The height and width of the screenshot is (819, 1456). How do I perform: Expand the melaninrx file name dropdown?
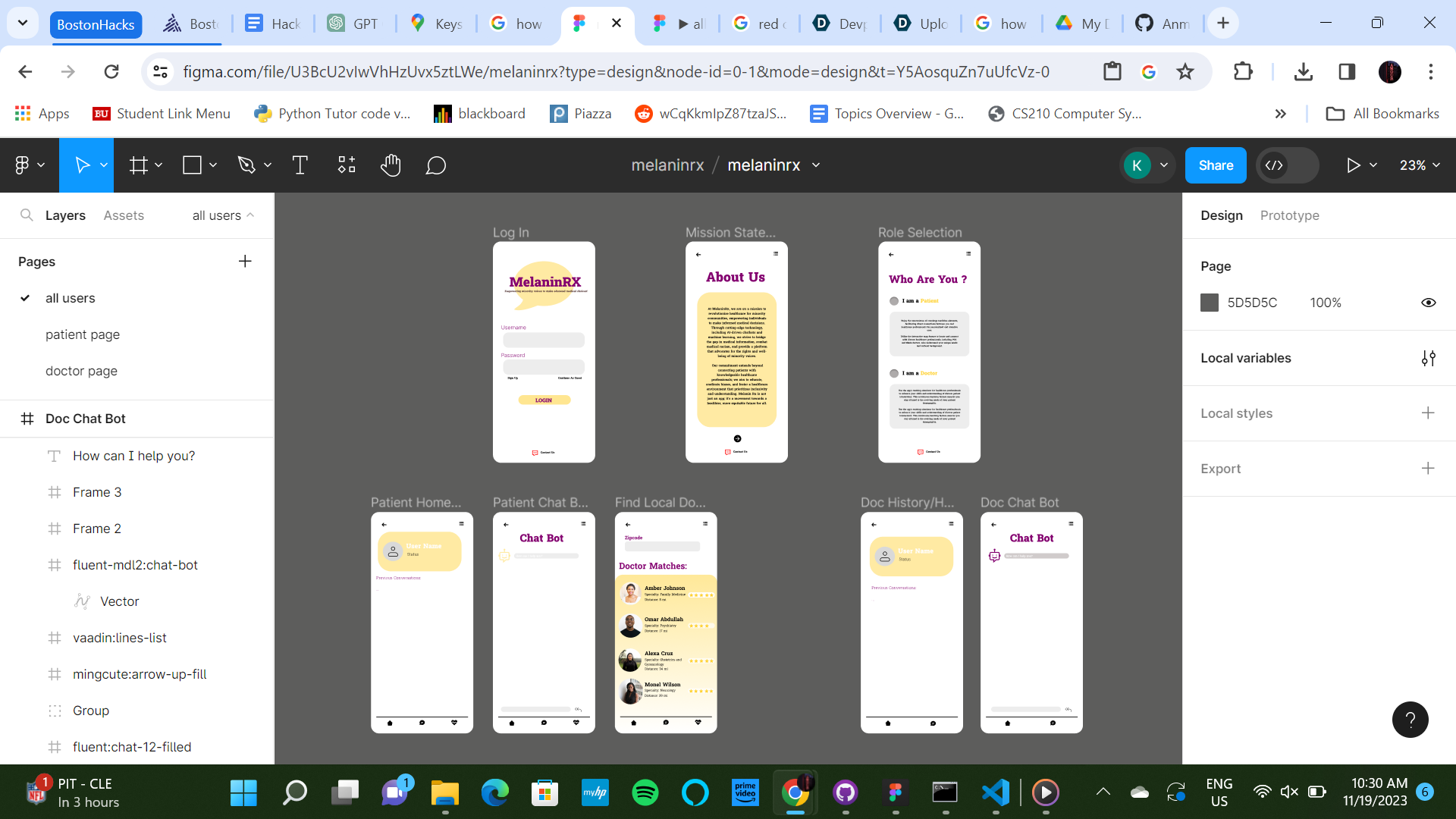click(816, 165)
